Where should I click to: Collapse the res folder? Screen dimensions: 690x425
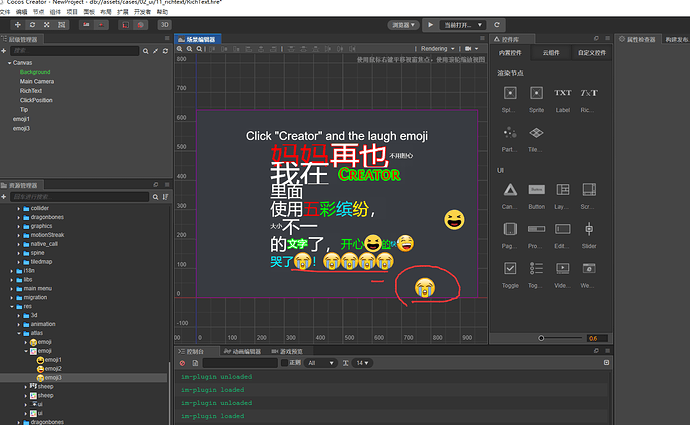point(11,307)
